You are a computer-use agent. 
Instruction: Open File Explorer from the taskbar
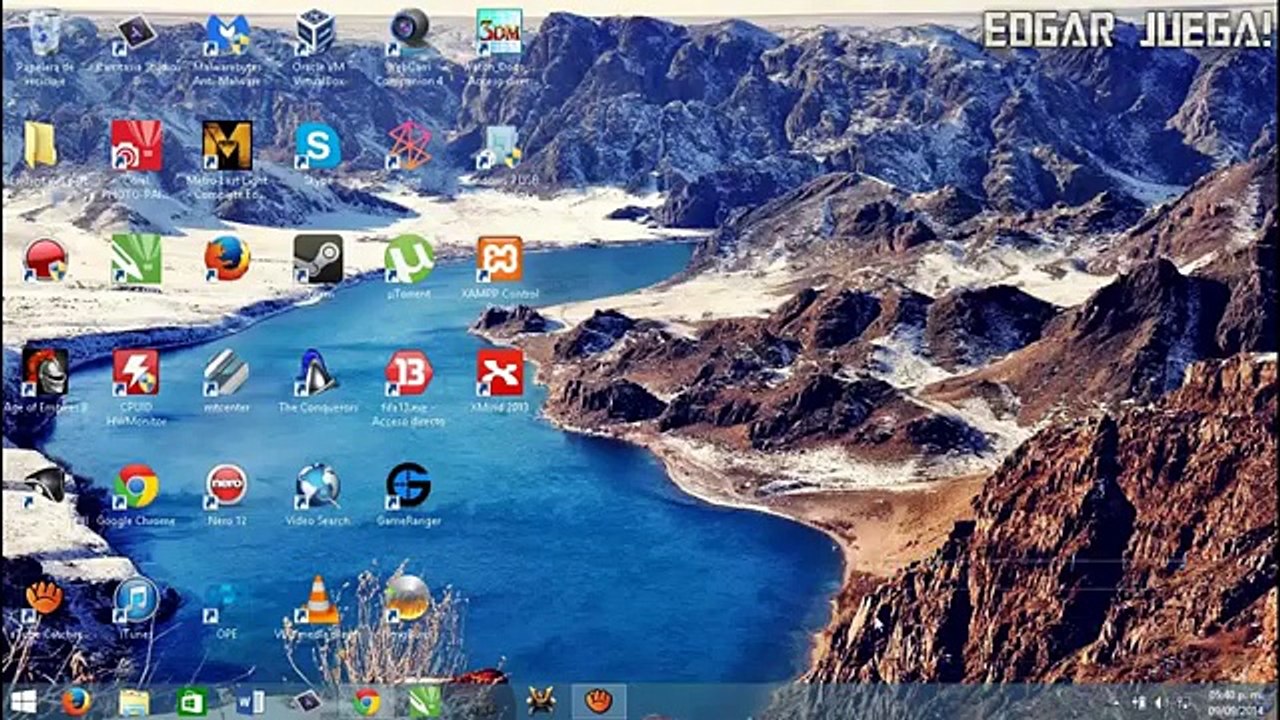134,702
